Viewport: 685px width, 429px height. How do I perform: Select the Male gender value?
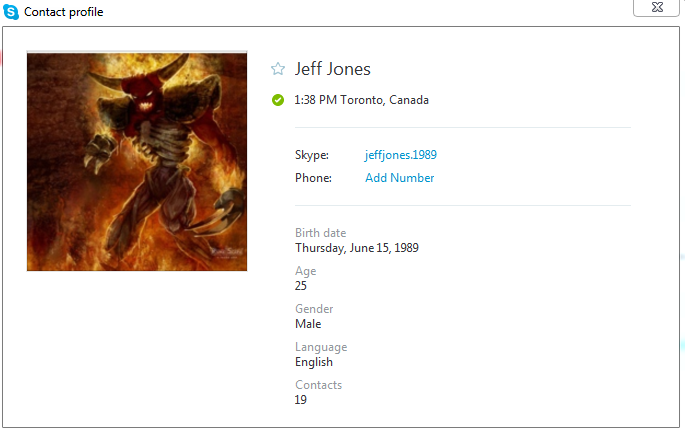pos(308,324)
